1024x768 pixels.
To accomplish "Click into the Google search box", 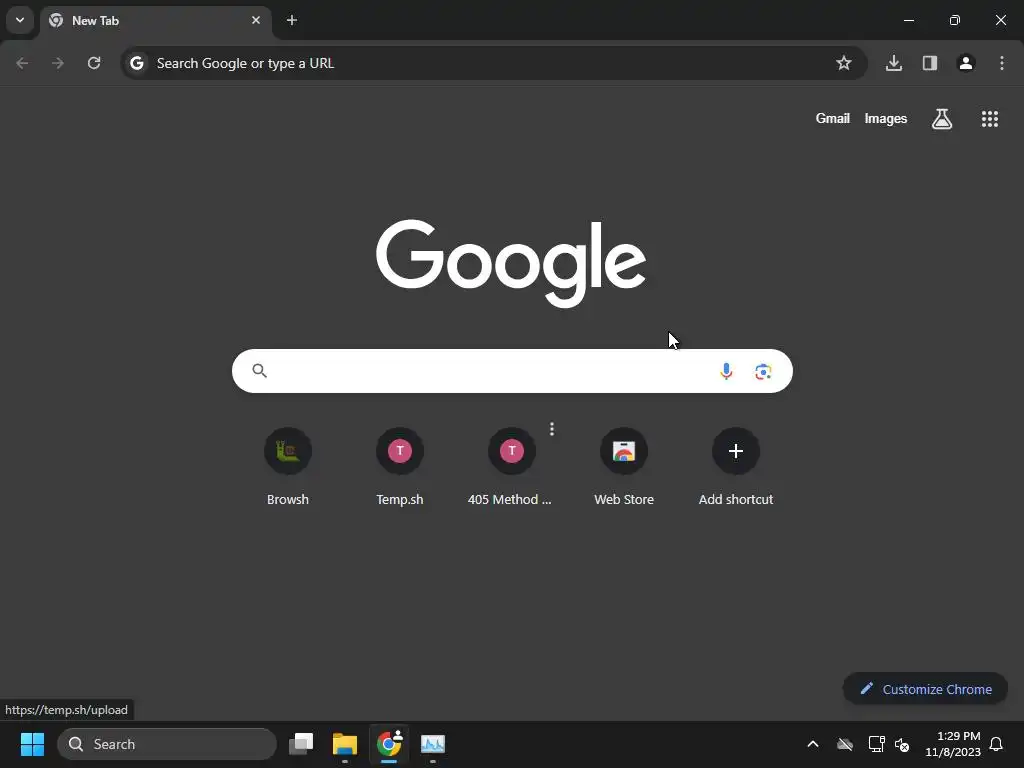I will click(x=512, y=371).
